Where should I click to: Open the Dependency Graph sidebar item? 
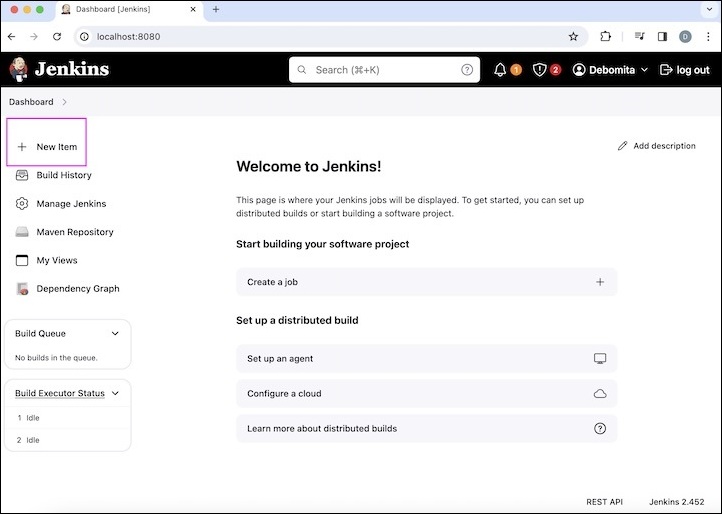[78, 289]
